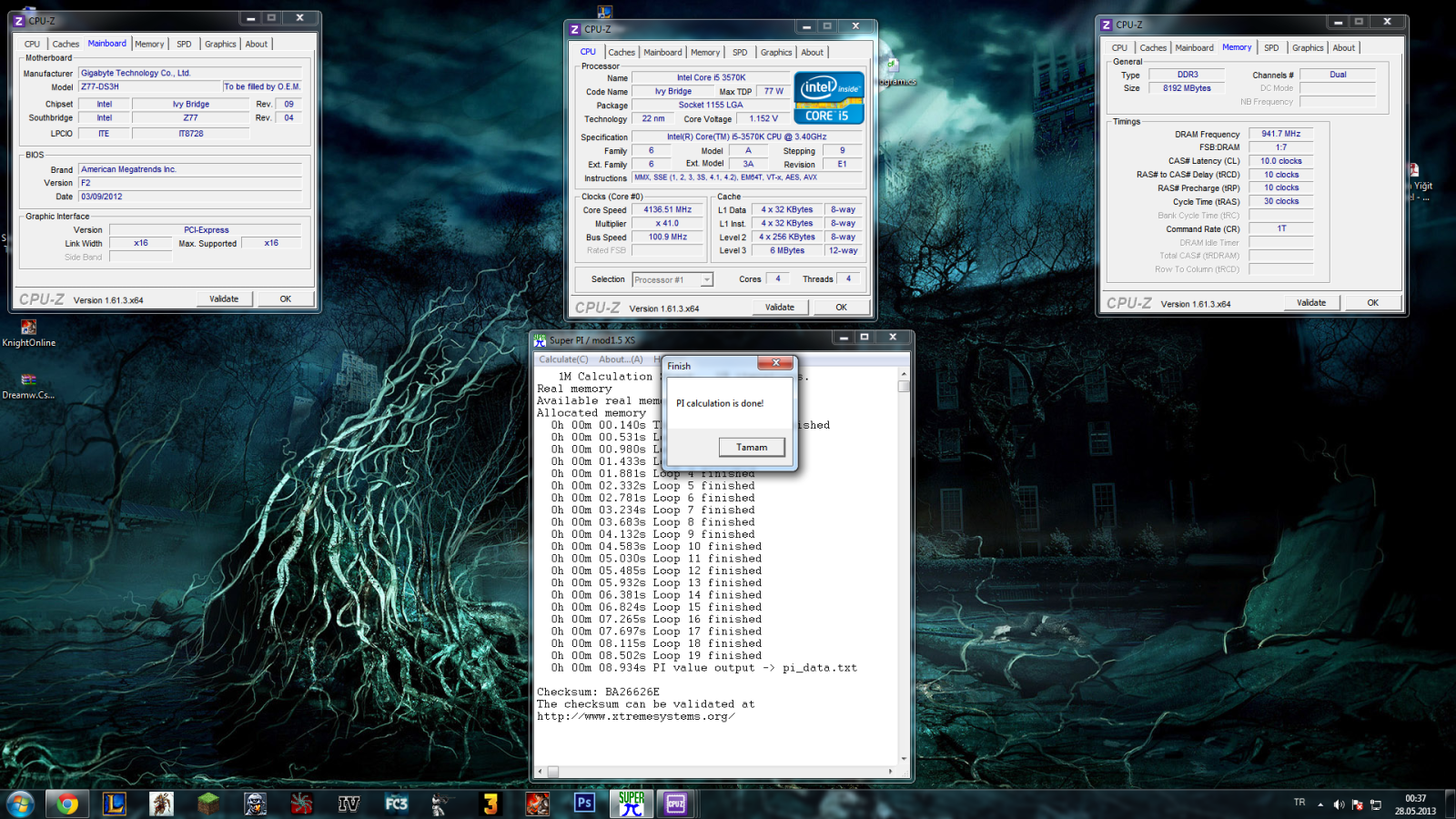Viewport: 1456px width, 819px height.
Task: Select the CPU-Z taskbar button
Action: coord(676,804)
